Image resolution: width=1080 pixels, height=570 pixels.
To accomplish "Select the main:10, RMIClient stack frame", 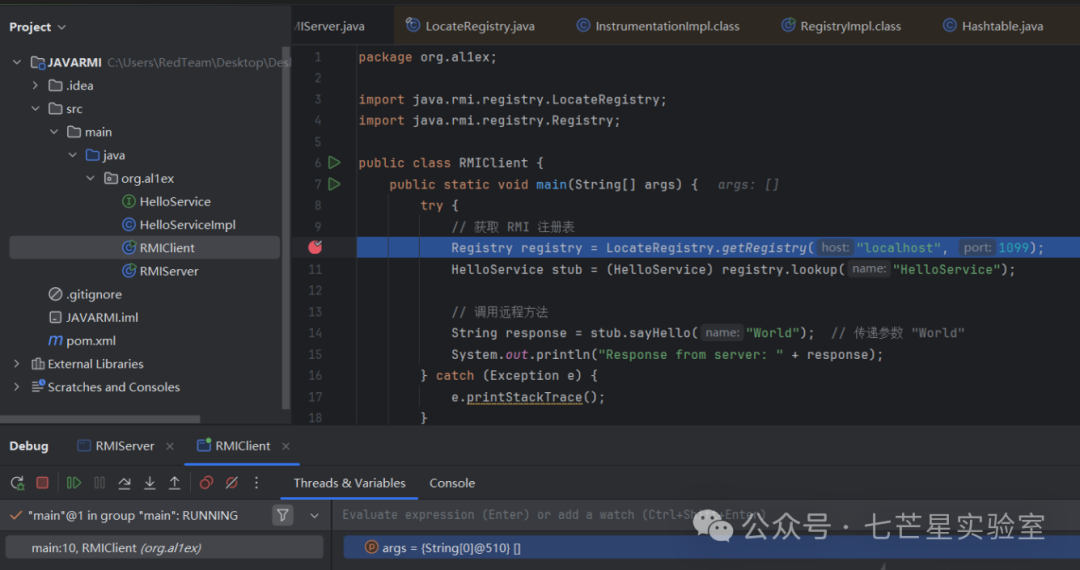I will [x=164, y=548].
